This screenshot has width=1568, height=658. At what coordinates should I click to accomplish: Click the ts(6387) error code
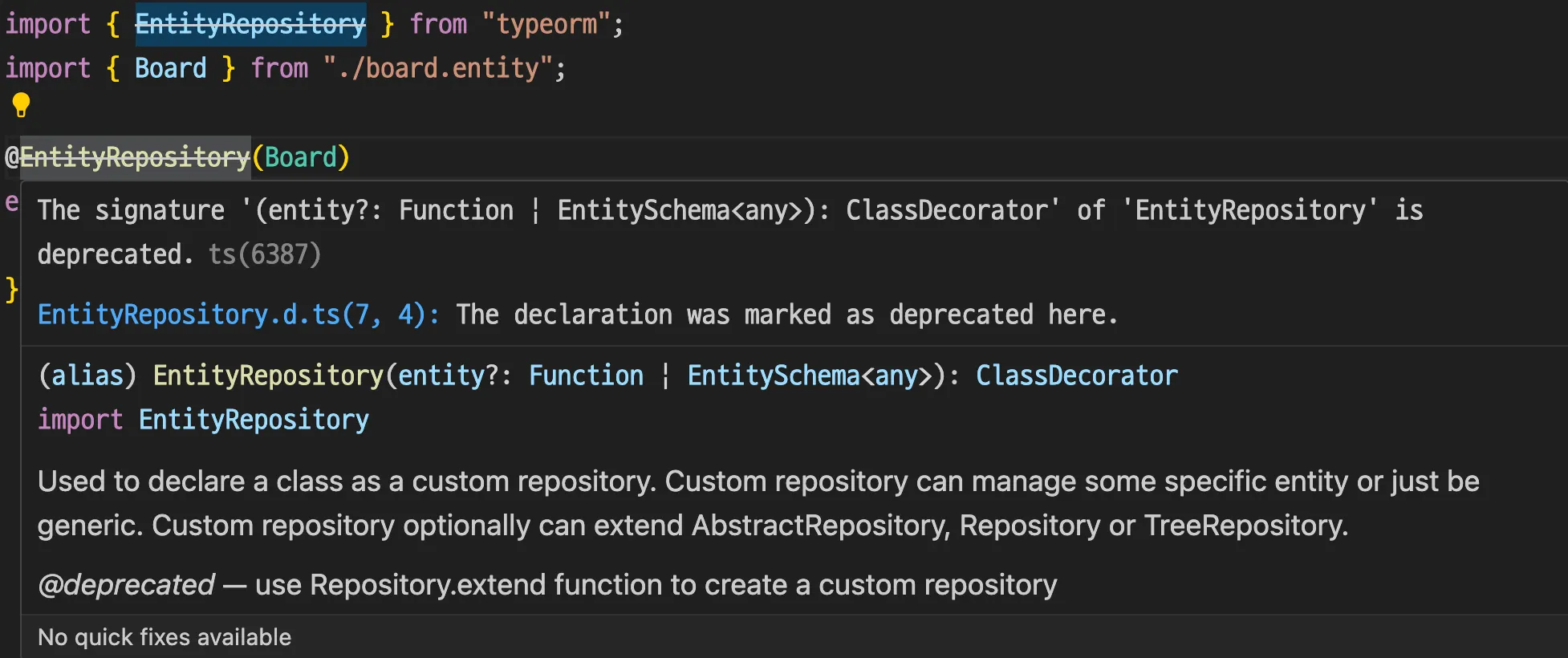coord(265,254)
